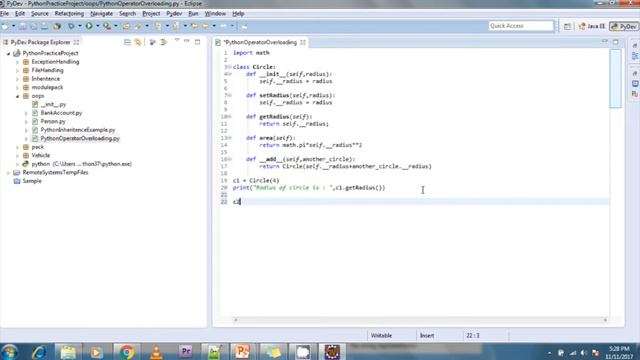Open dropdown arrow next to Debug button
This screenshot has height=360, width=640.
tap(80, 26)
